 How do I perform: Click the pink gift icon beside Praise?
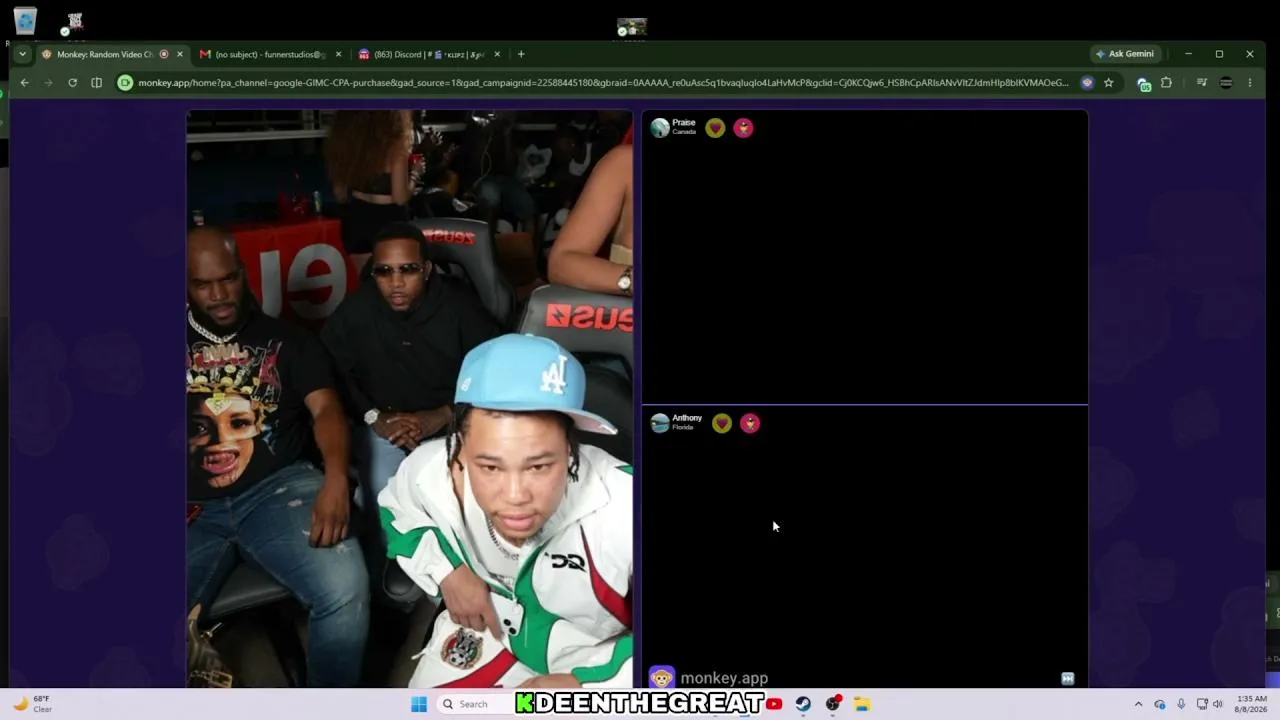[743, 128]
